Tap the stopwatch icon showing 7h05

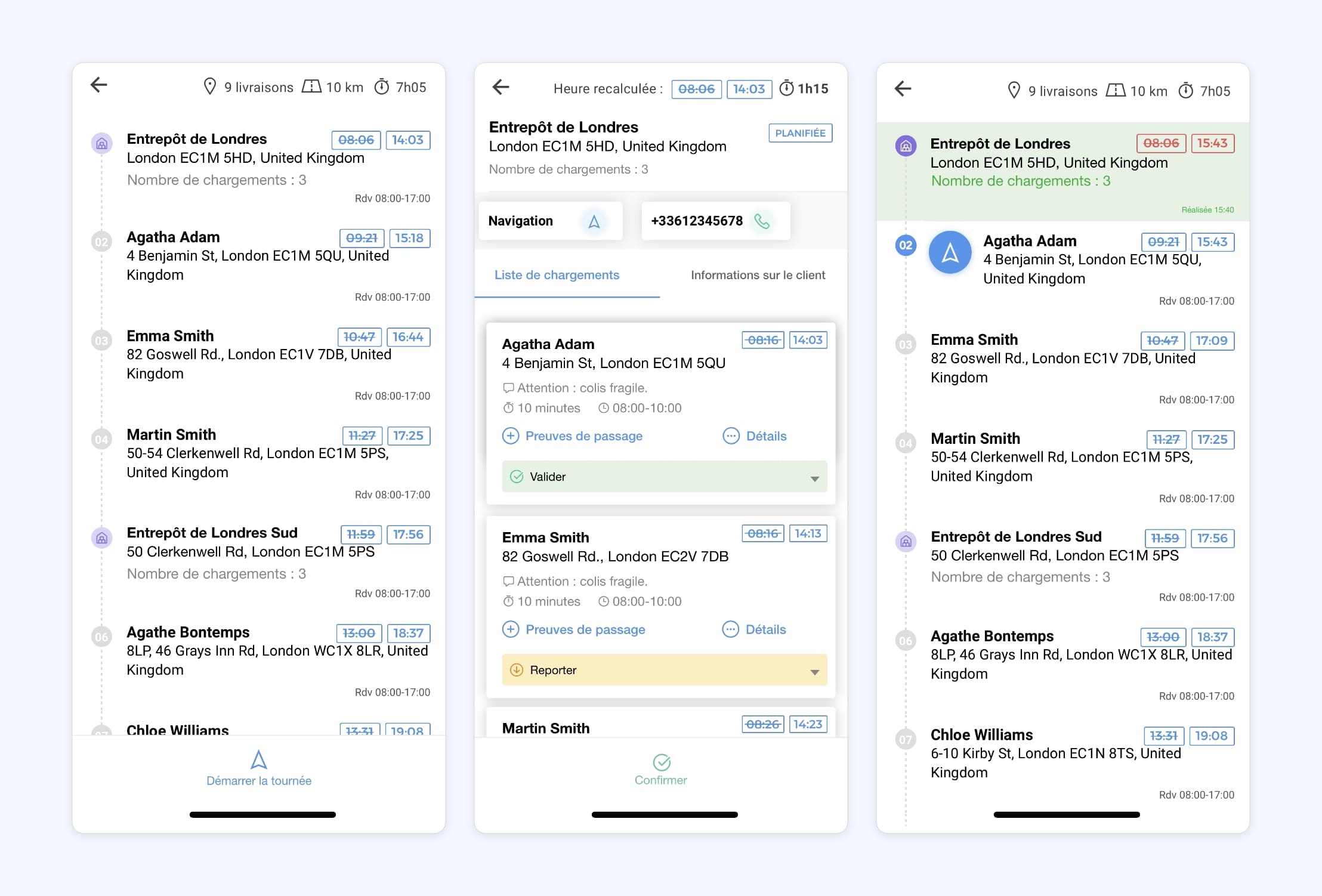382,87
